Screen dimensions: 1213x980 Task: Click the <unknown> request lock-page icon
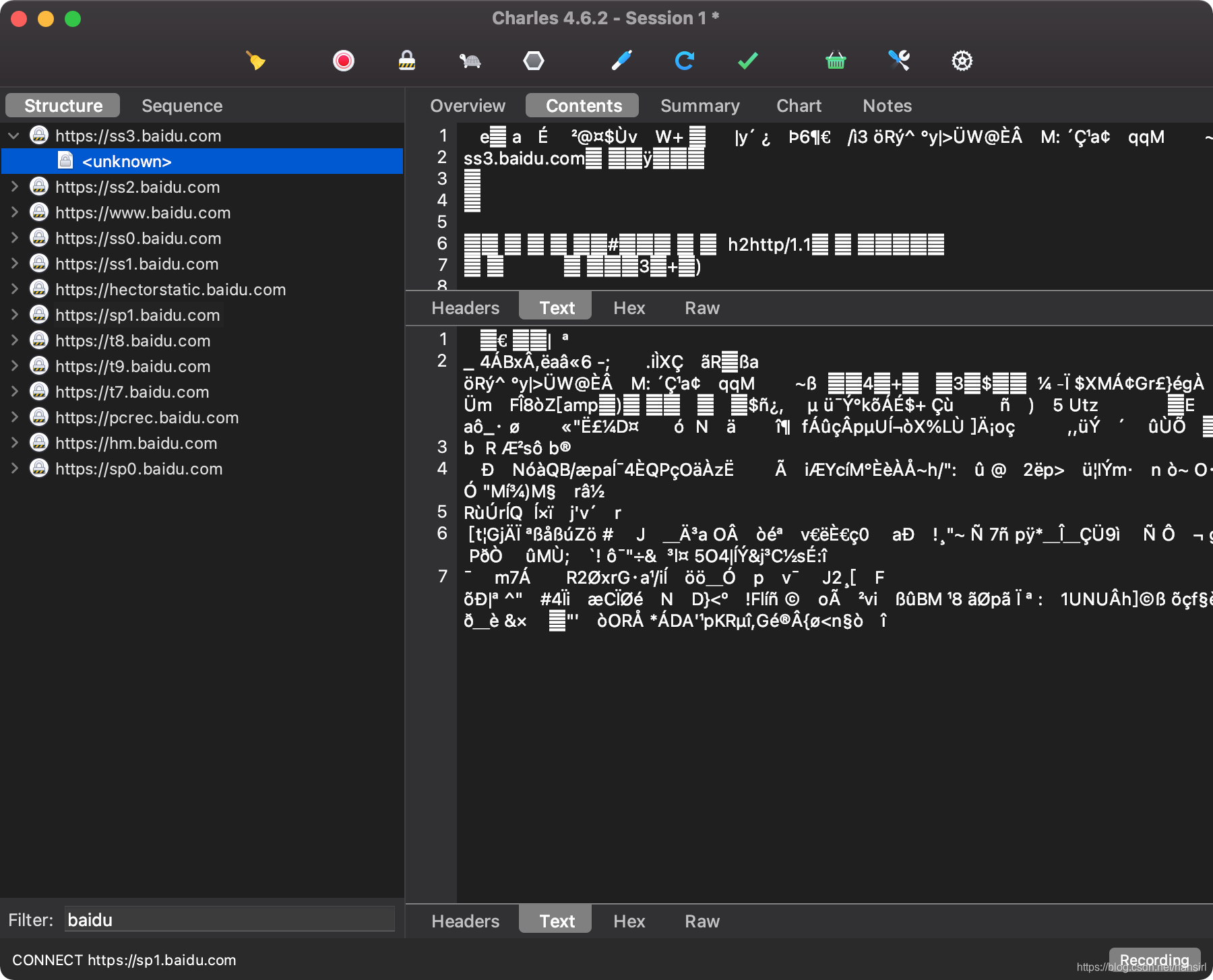[x=65, y=160]
